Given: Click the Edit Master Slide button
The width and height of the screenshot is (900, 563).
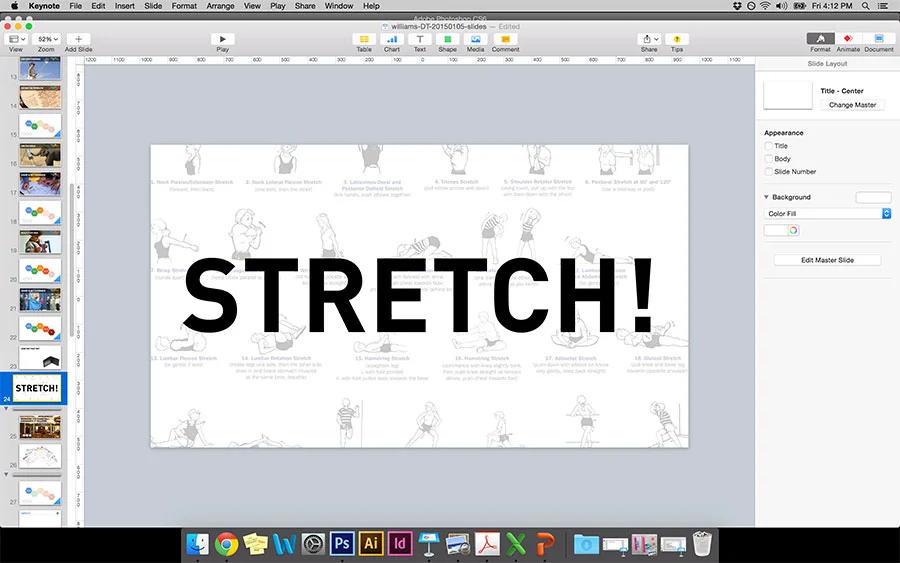Looking at the screenshot, I should pyautogui.click(x=827, y=260).
